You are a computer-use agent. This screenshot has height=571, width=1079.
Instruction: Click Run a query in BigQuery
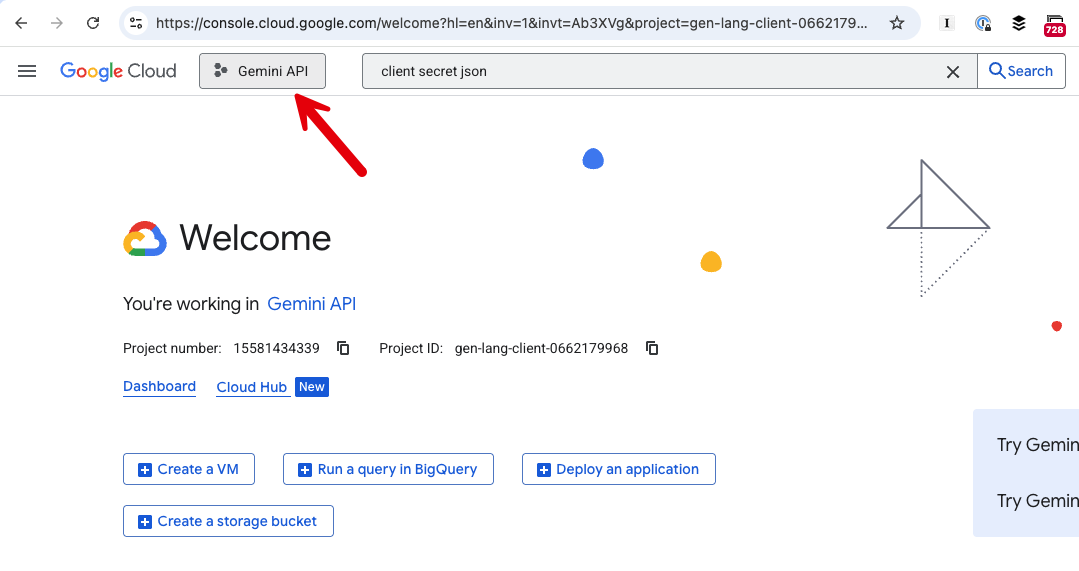tap(388, 469)
